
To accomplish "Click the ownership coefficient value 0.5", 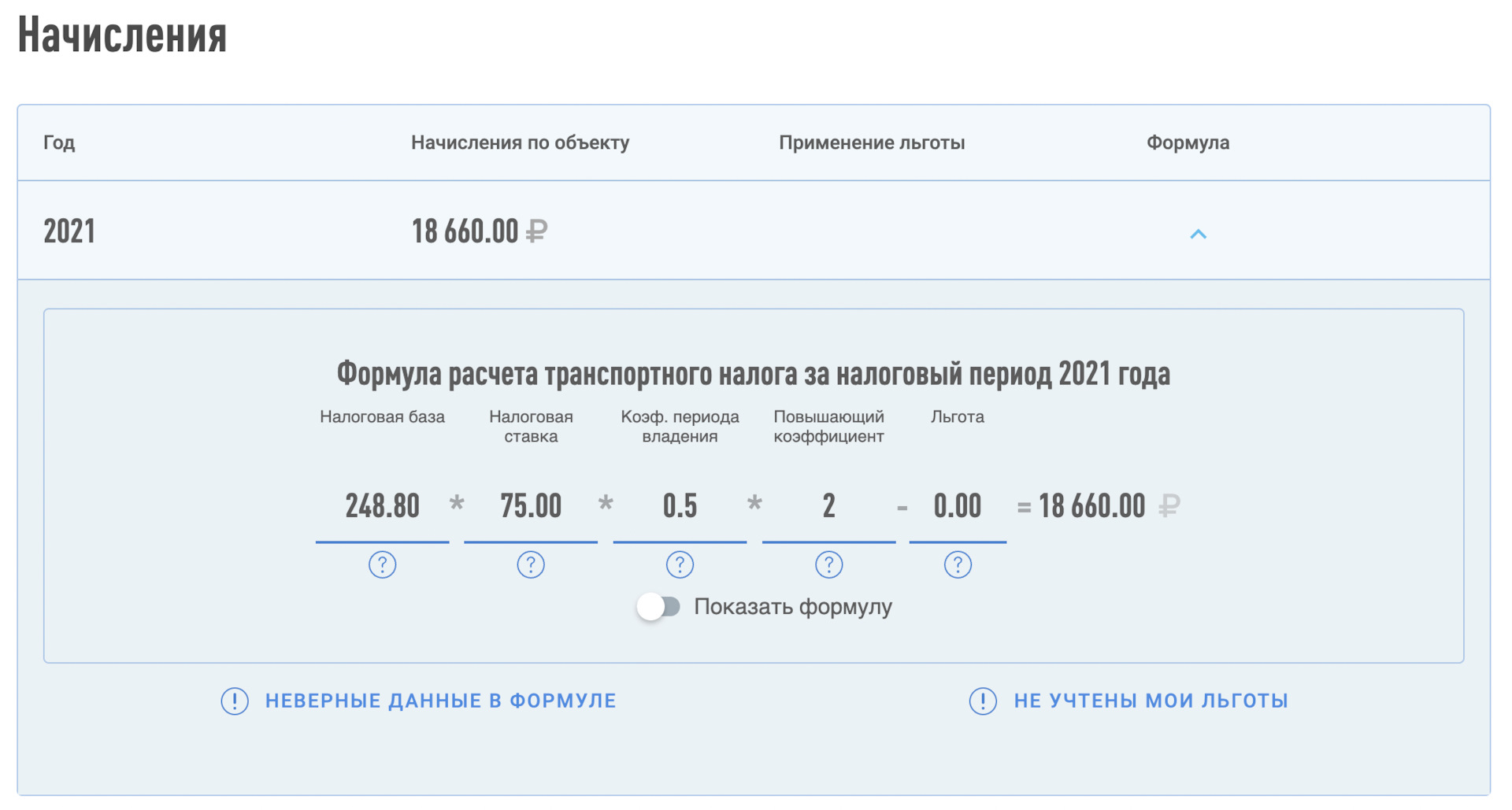I will 680,506.
